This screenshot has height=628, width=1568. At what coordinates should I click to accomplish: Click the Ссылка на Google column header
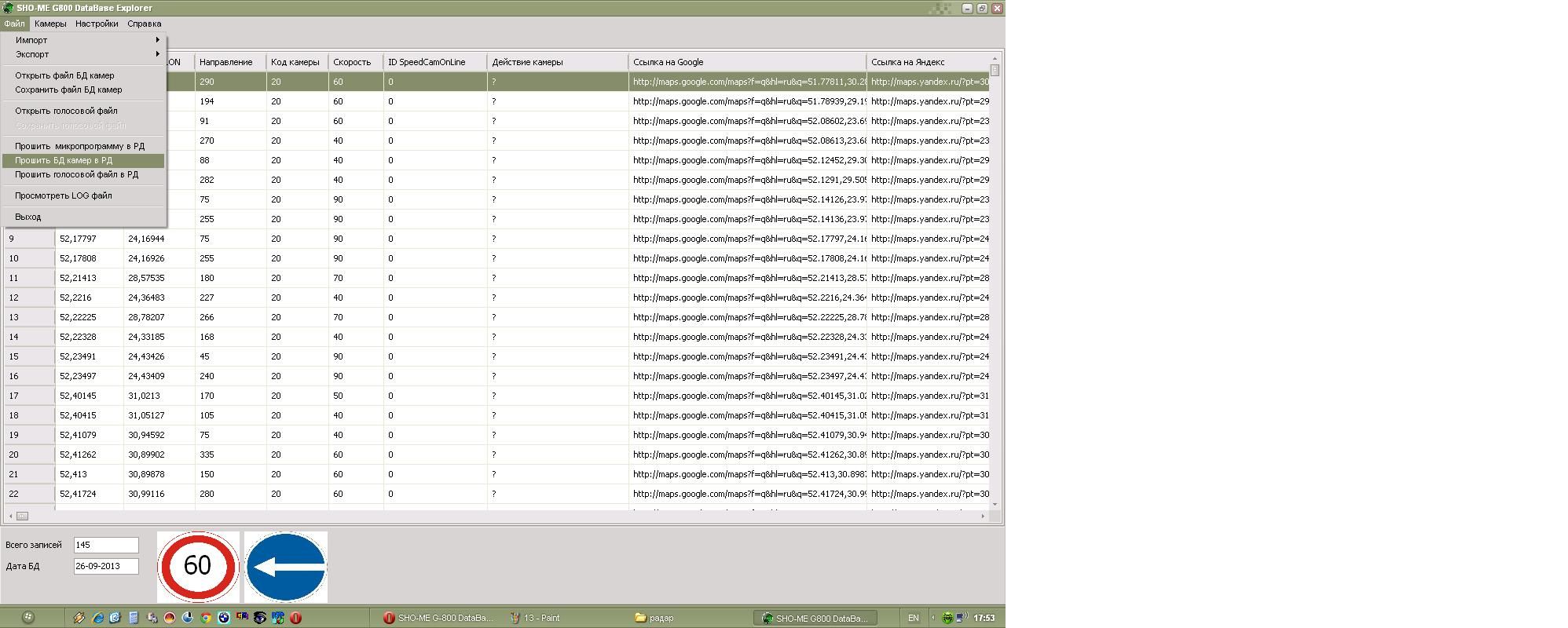click(x=747, y=62)
